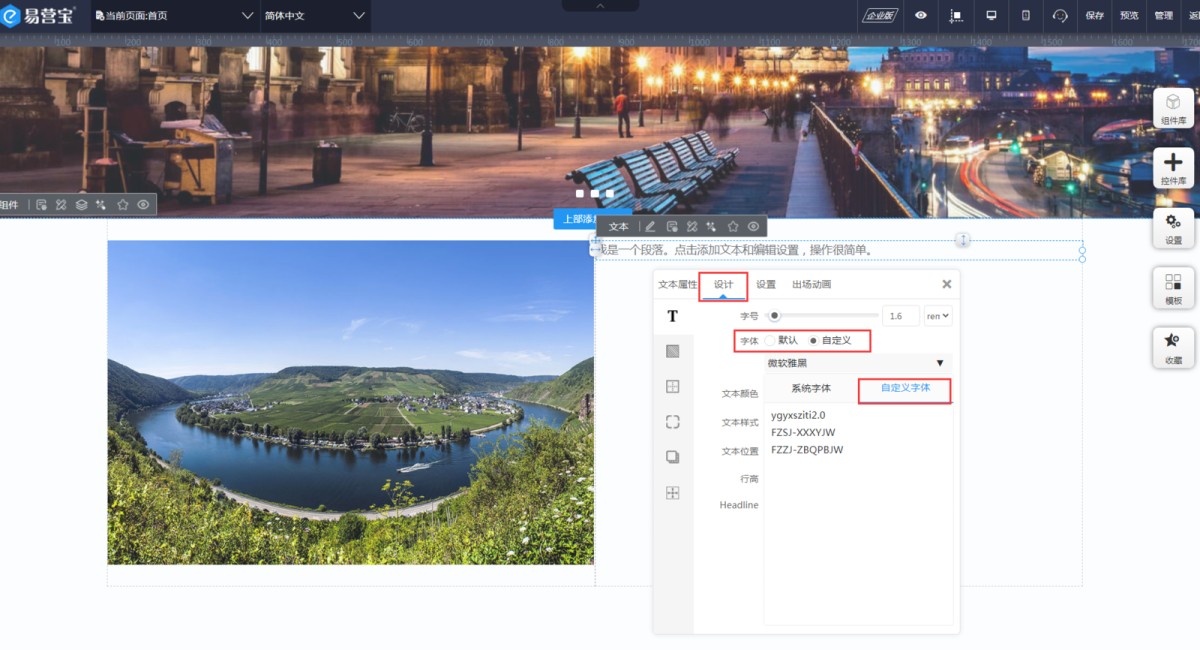Open the 简体中文 language dropdown

[x=315, y=16]
